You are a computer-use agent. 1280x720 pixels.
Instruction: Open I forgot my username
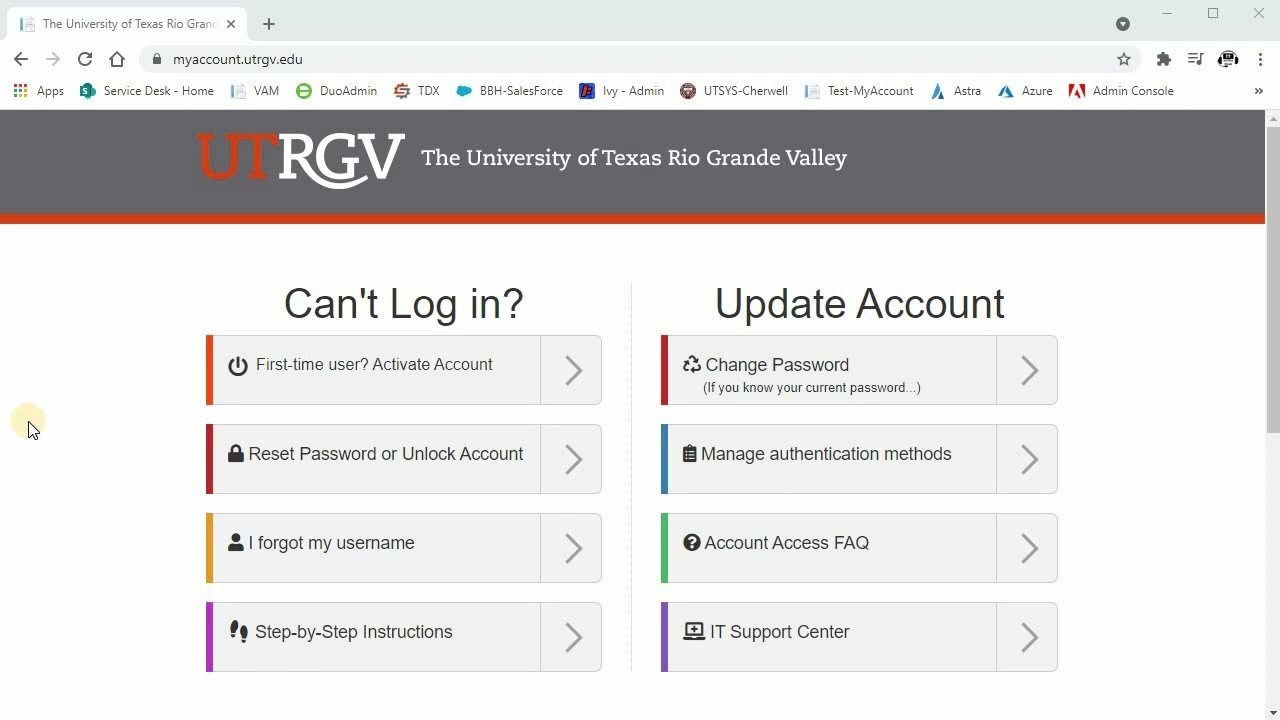coord(331,544)
